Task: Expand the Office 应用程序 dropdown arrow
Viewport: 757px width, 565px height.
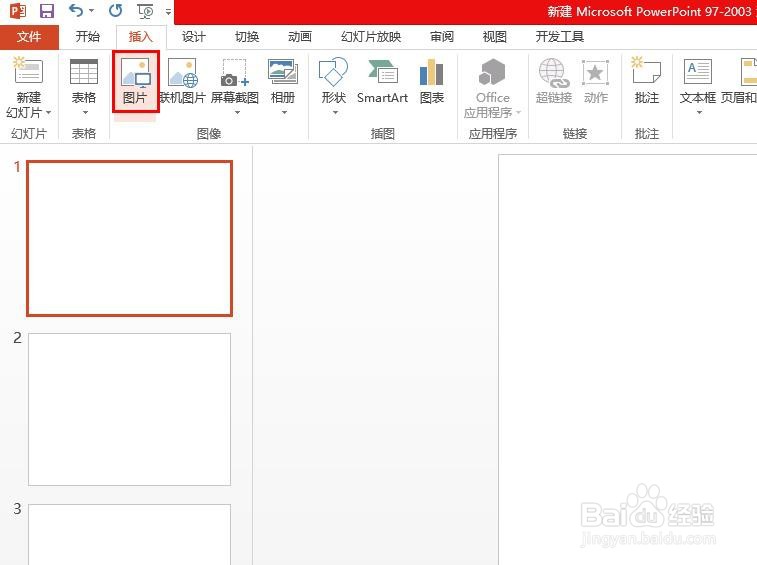Action: tap(519, 113)
